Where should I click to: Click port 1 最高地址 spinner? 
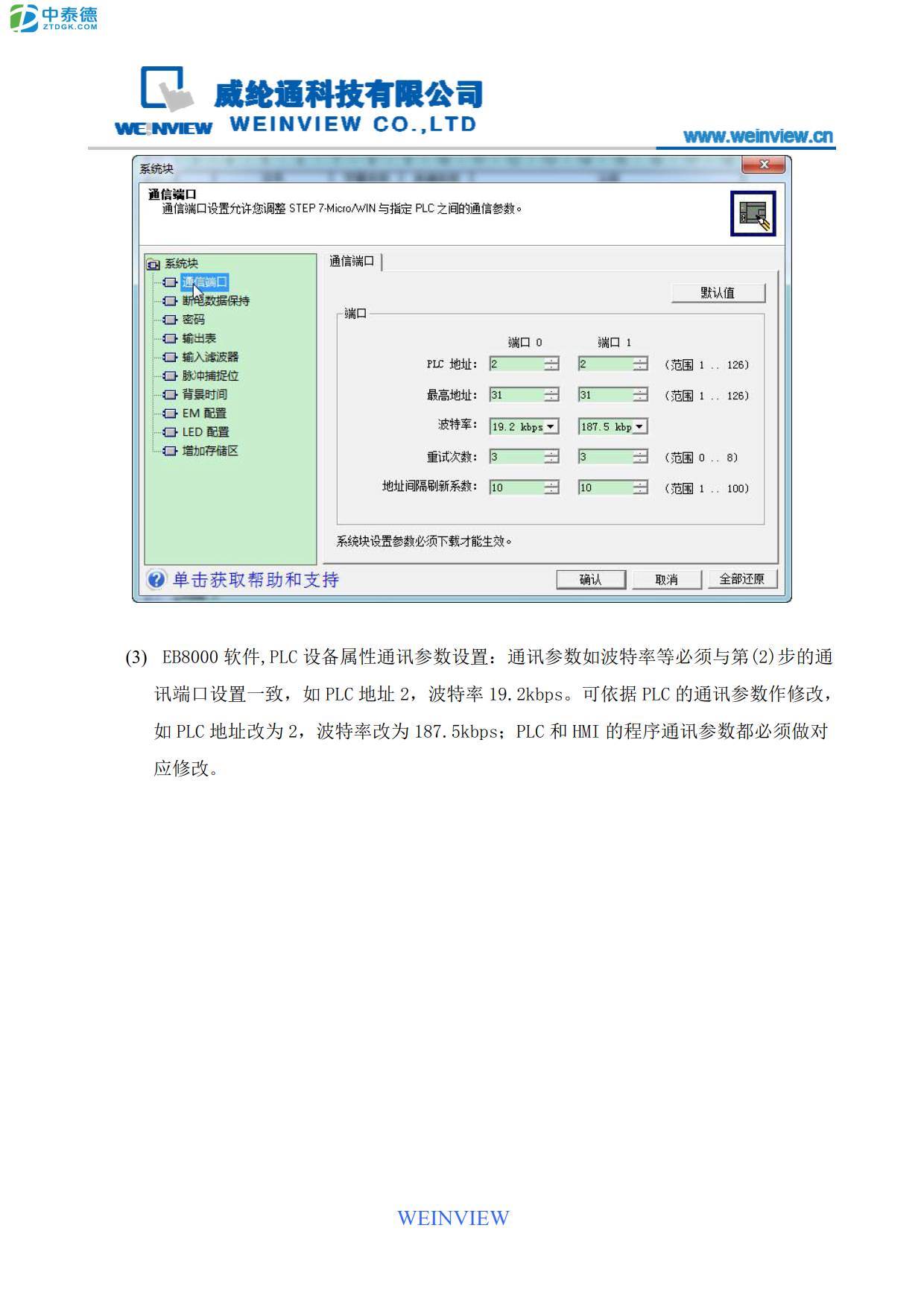tap(641, 395)
